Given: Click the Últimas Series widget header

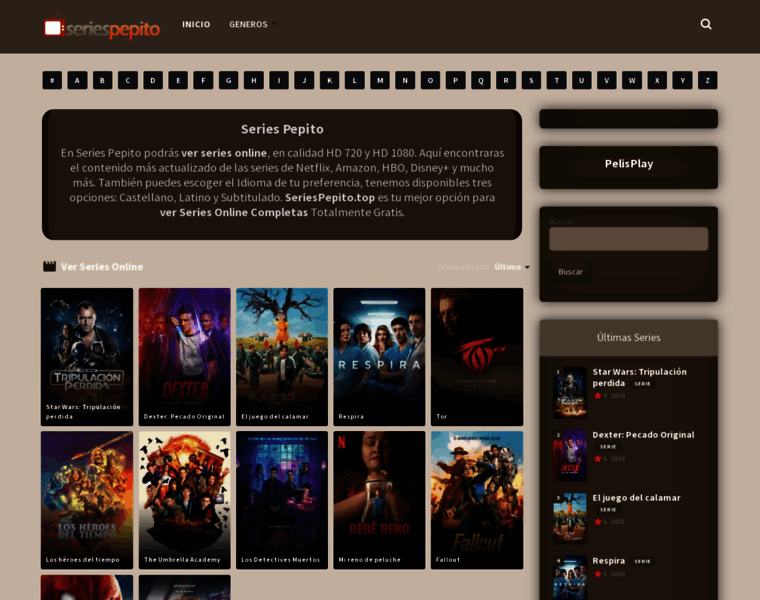Looking at the screenshot, I should [629, 337].
